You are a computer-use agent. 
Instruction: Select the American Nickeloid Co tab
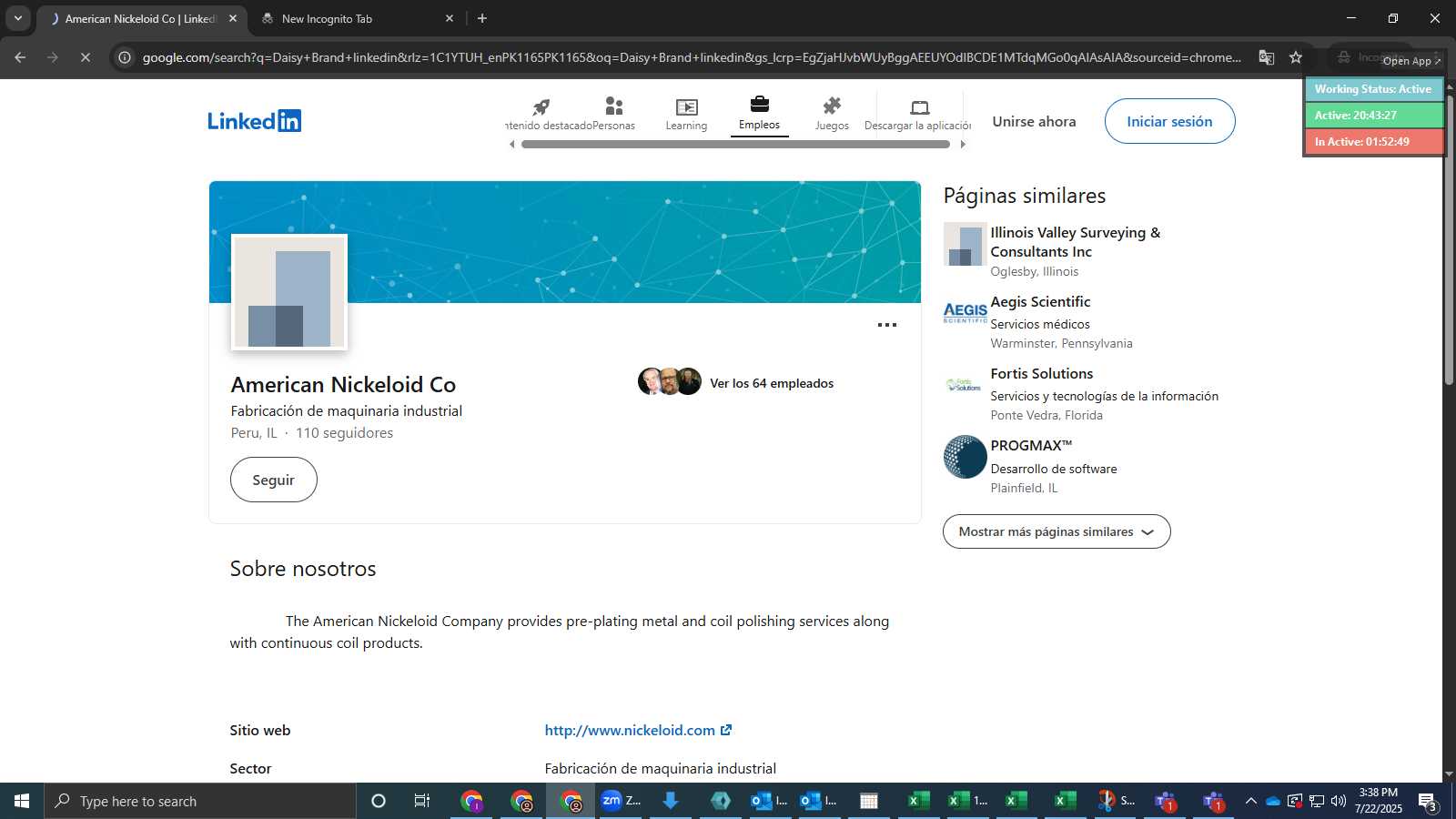click(x=139, y=18)
